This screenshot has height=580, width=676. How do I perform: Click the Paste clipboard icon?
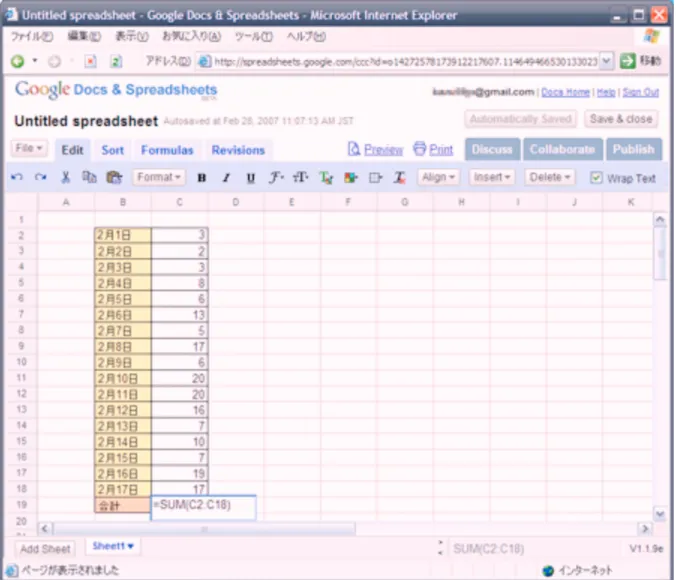pyautogui.click(x=114, y=177)
